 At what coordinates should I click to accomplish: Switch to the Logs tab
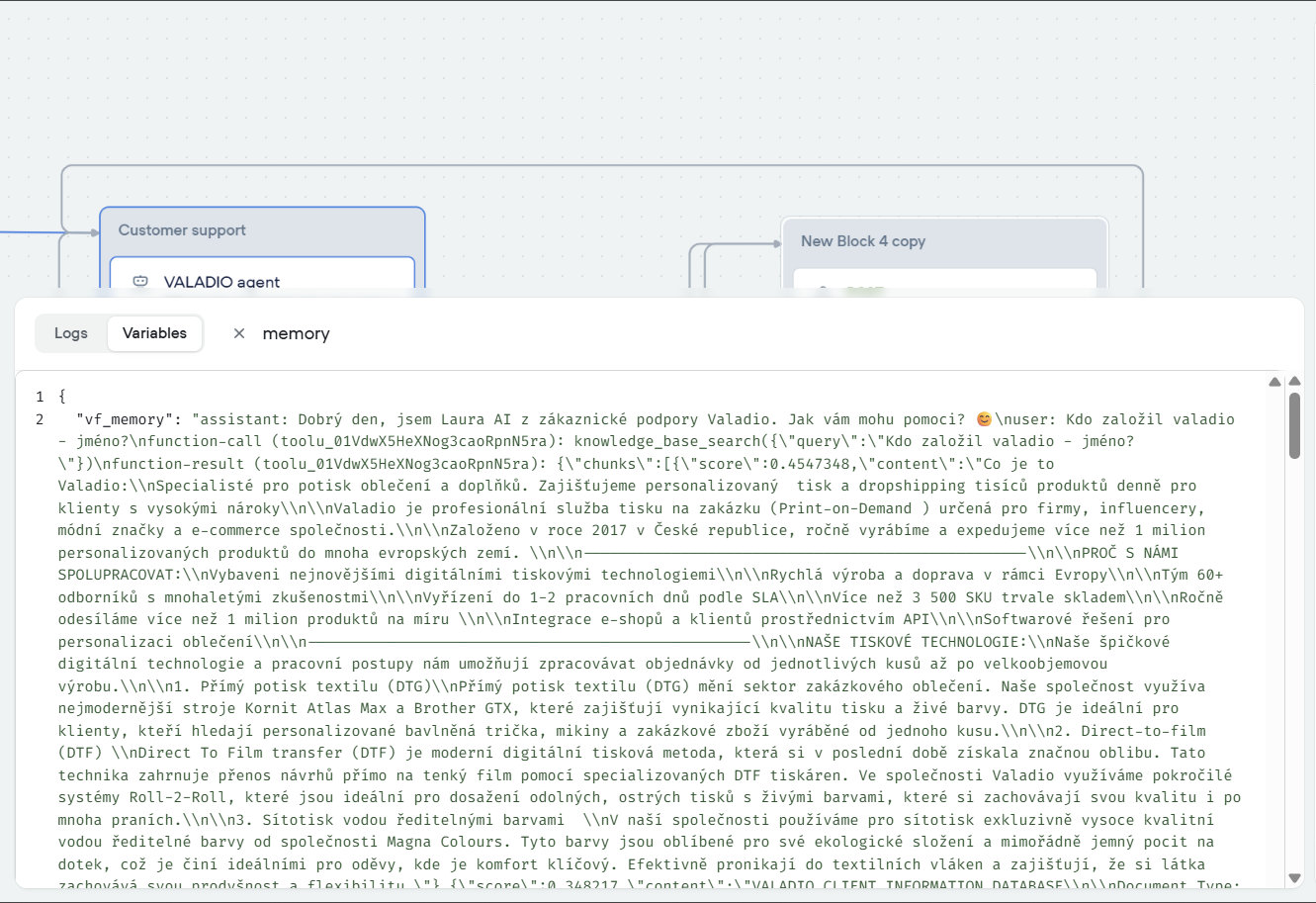tap(71, 333)
